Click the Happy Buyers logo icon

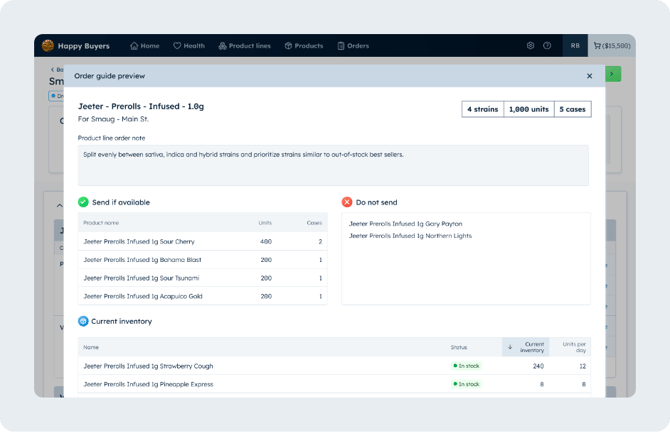(x=48, y=46)
